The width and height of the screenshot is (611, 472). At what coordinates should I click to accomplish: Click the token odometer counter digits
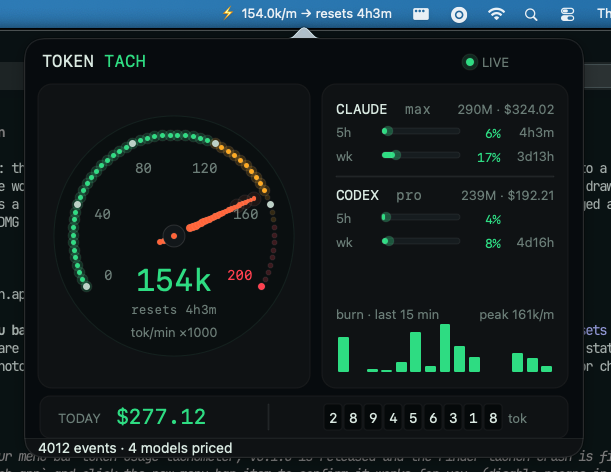413,418
